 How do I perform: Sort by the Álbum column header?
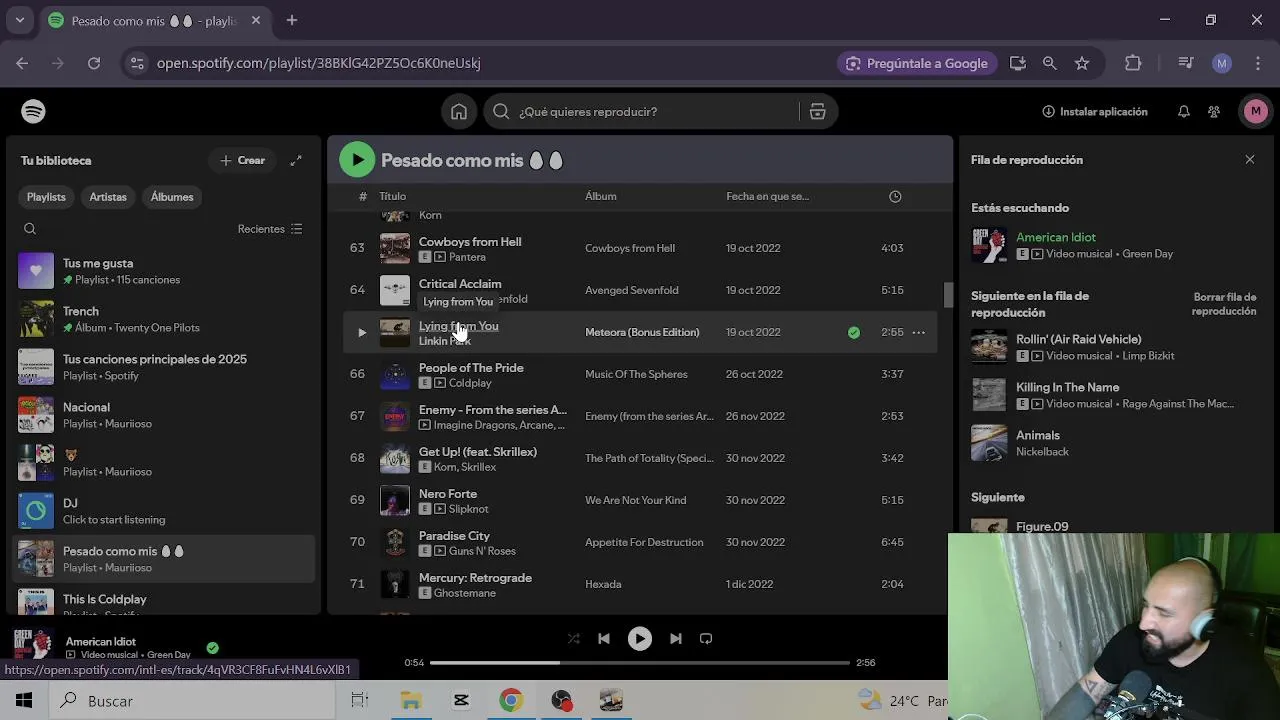tap(601, 196)
